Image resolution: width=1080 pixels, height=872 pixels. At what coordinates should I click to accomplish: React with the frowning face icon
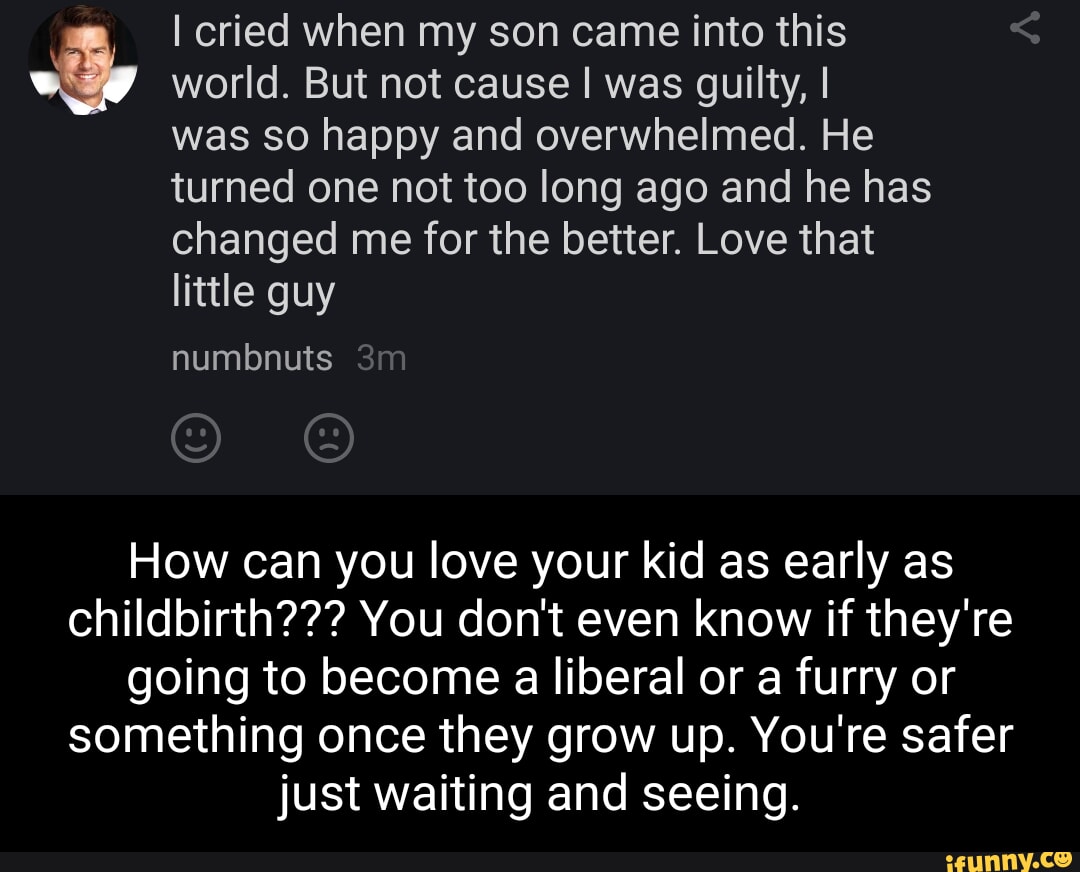pos(328,438)
